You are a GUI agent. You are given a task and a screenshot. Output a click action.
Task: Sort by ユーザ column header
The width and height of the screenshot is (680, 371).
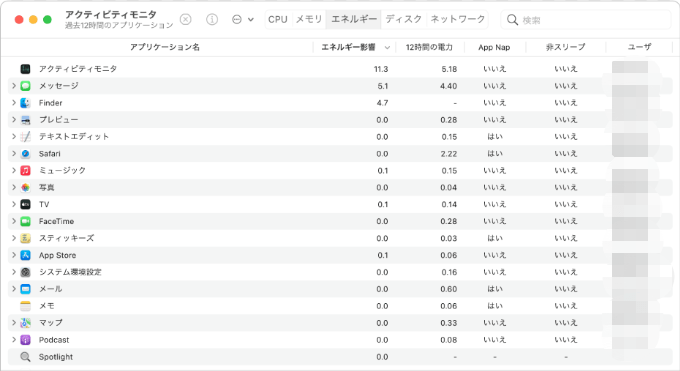(639, 47)
